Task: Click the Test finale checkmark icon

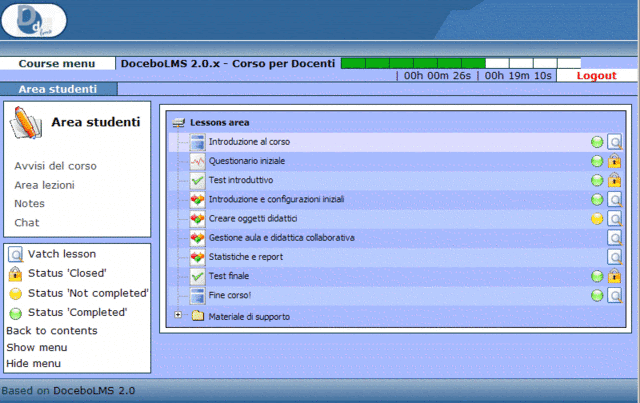Action: click(x=198, y=276)
